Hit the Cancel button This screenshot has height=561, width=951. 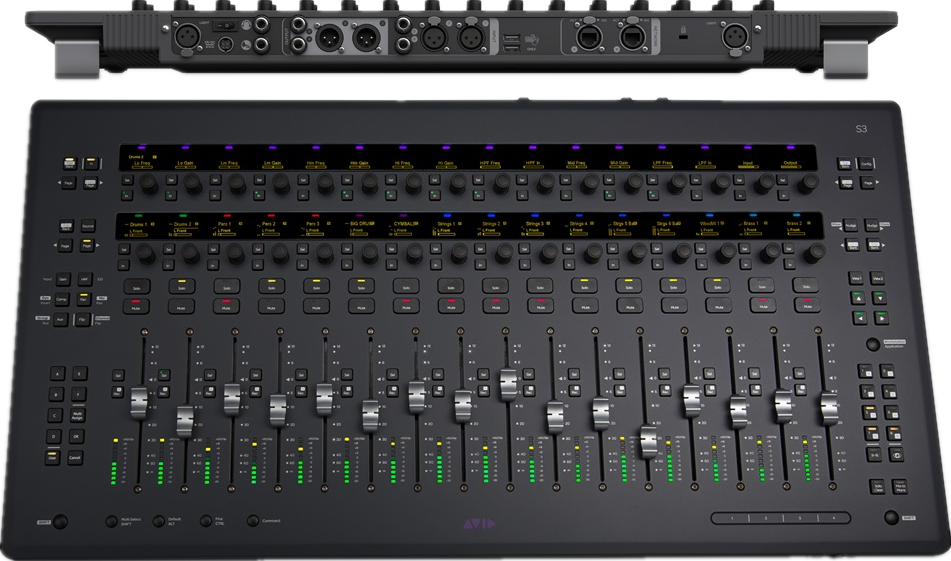[x=75, y=457]
